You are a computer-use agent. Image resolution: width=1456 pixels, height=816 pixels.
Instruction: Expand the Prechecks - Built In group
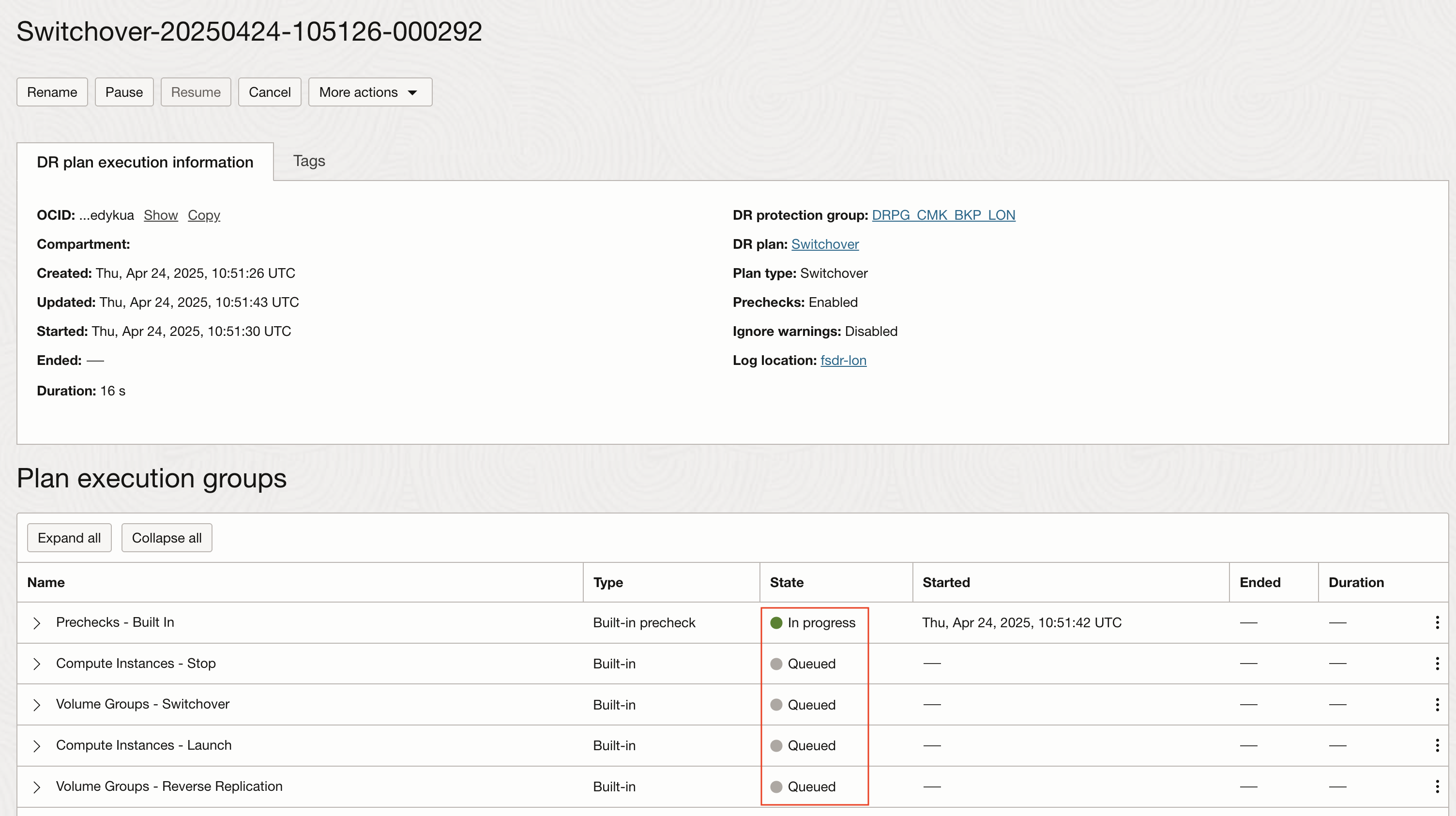37,622
